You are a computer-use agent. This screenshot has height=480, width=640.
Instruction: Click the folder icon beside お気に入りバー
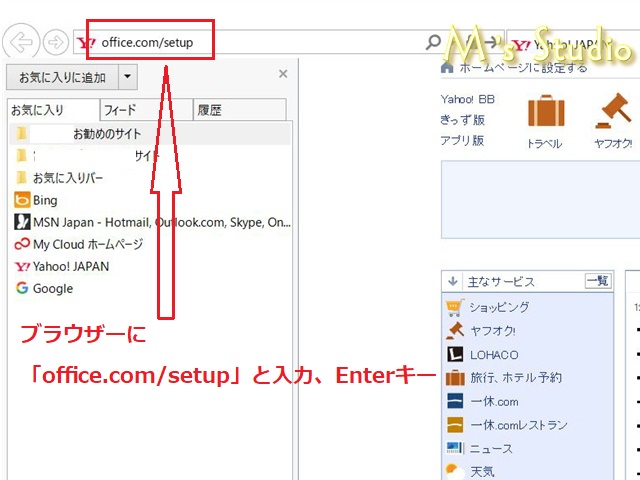(x=22, y=178)
